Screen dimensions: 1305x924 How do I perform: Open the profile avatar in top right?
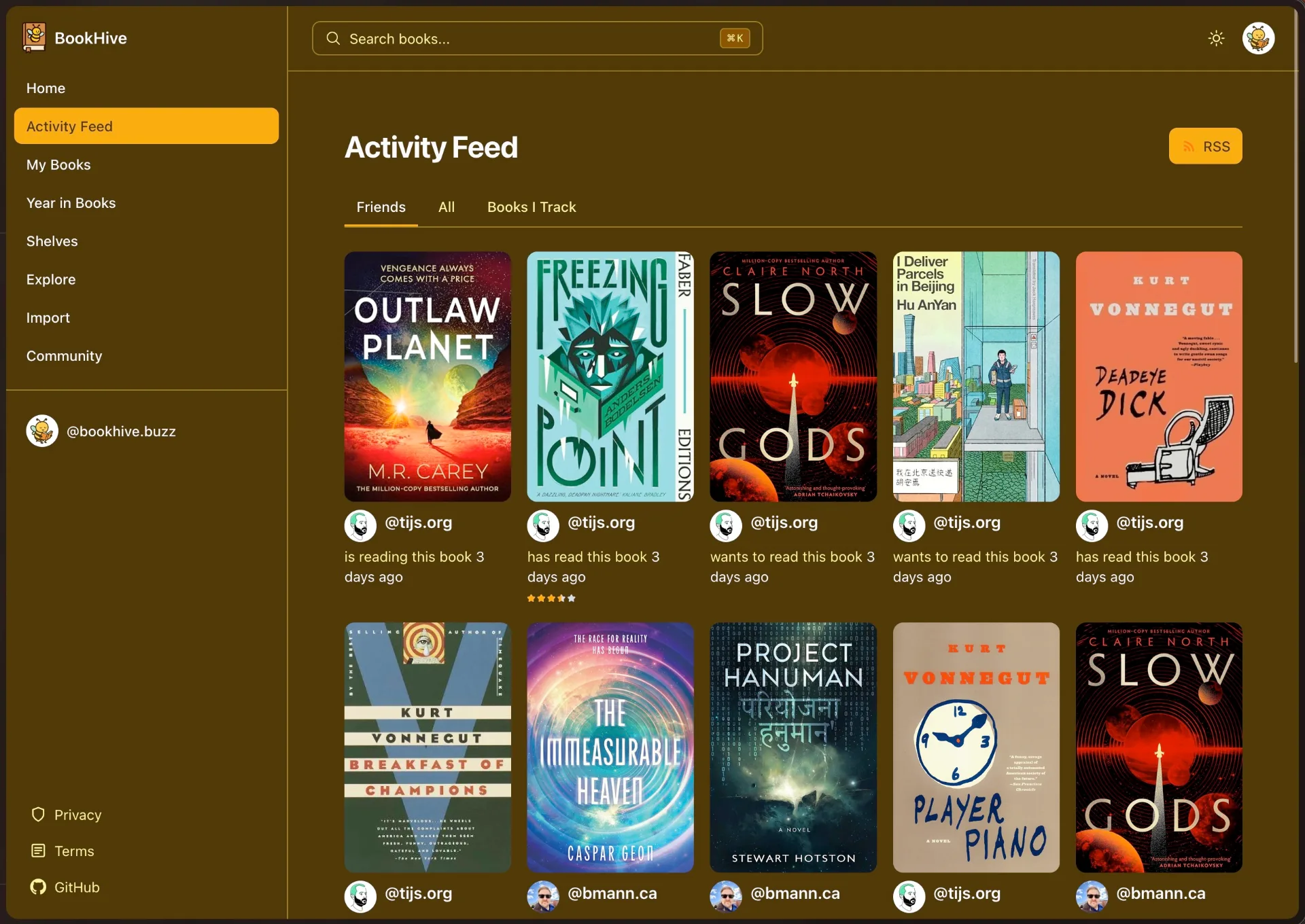pos(1258,38)
